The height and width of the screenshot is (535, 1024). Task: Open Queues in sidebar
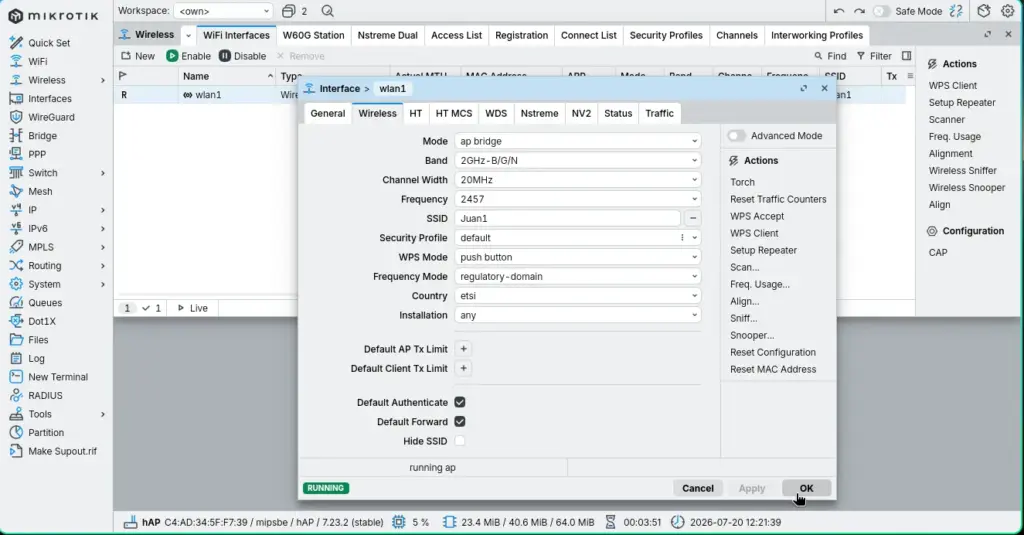[45, 303]
